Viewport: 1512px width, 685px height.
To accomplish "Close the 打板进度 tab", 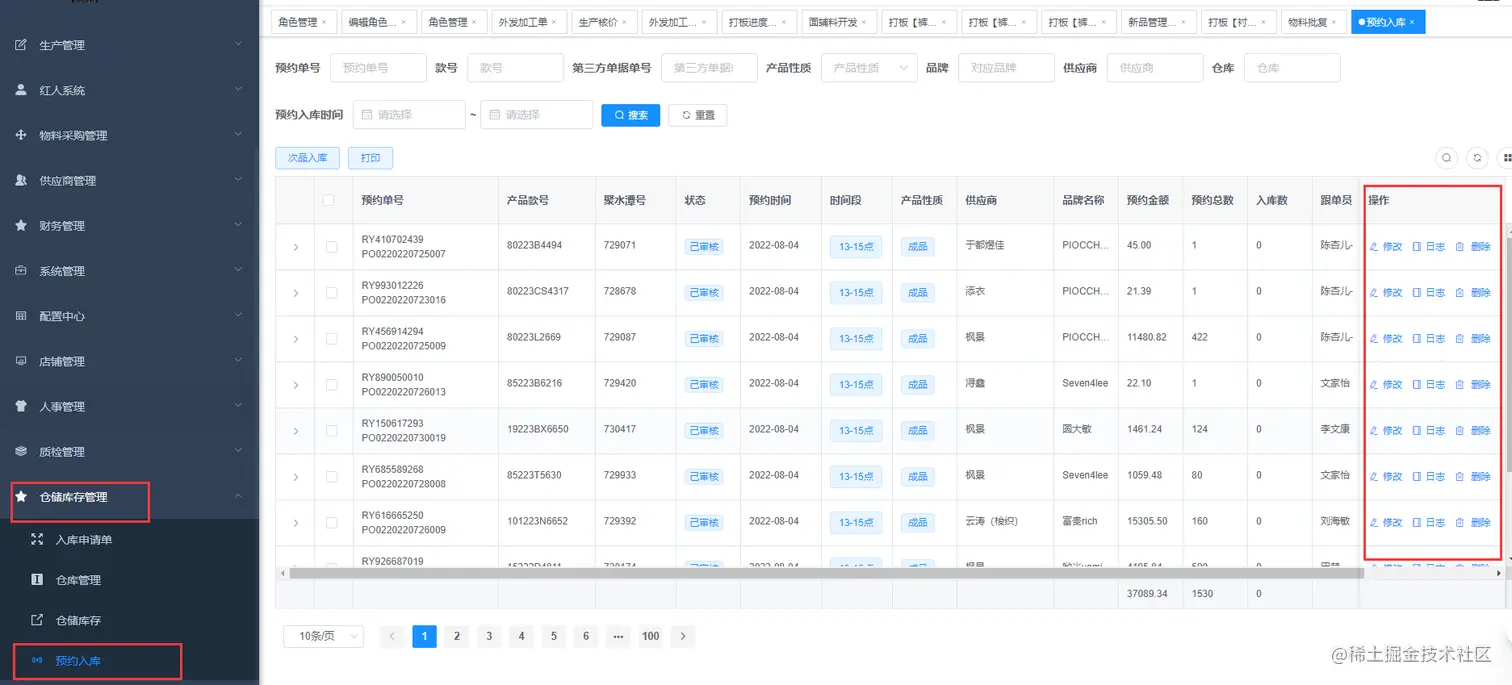I will (x=783, y=22).
